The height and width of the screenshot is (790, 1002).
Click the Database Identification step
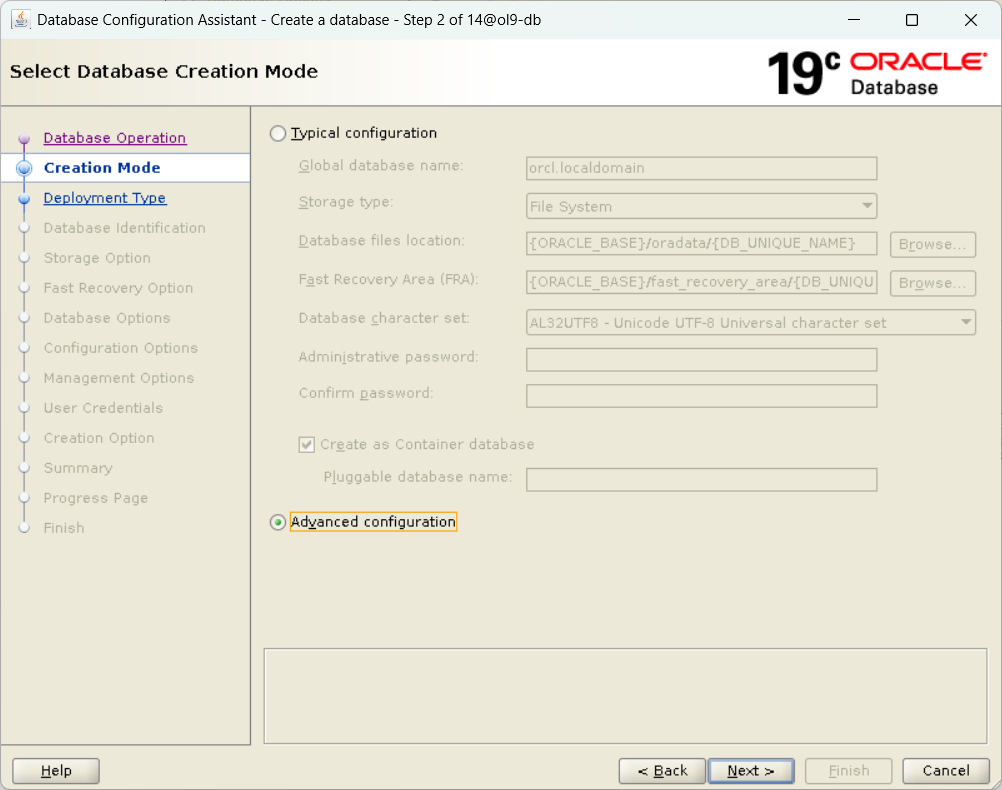(x=125, y=228)
